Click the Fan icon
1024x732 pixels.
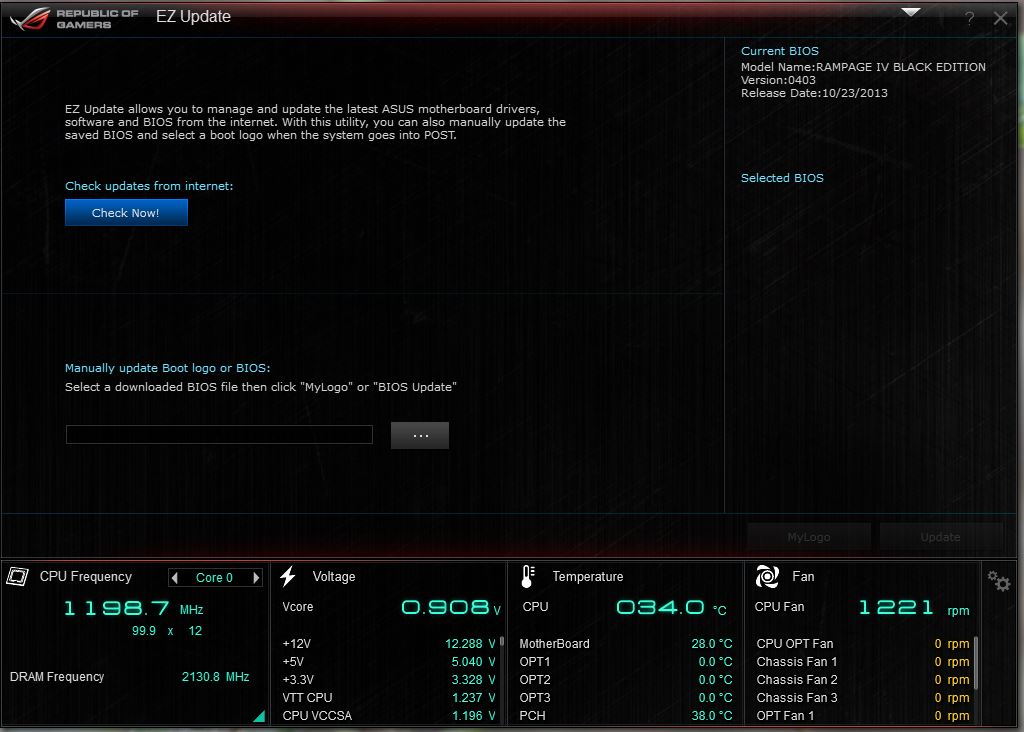(x=767, y=577)
